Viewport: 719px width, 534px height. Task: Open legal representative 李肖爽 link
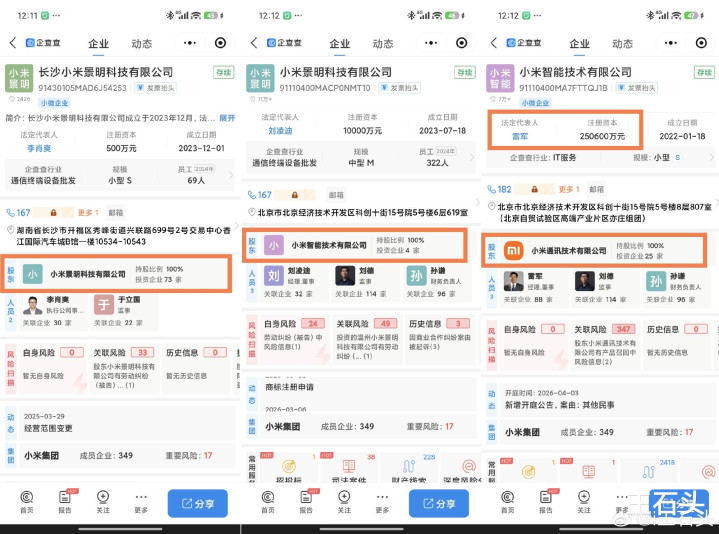(x=40, y=149)
